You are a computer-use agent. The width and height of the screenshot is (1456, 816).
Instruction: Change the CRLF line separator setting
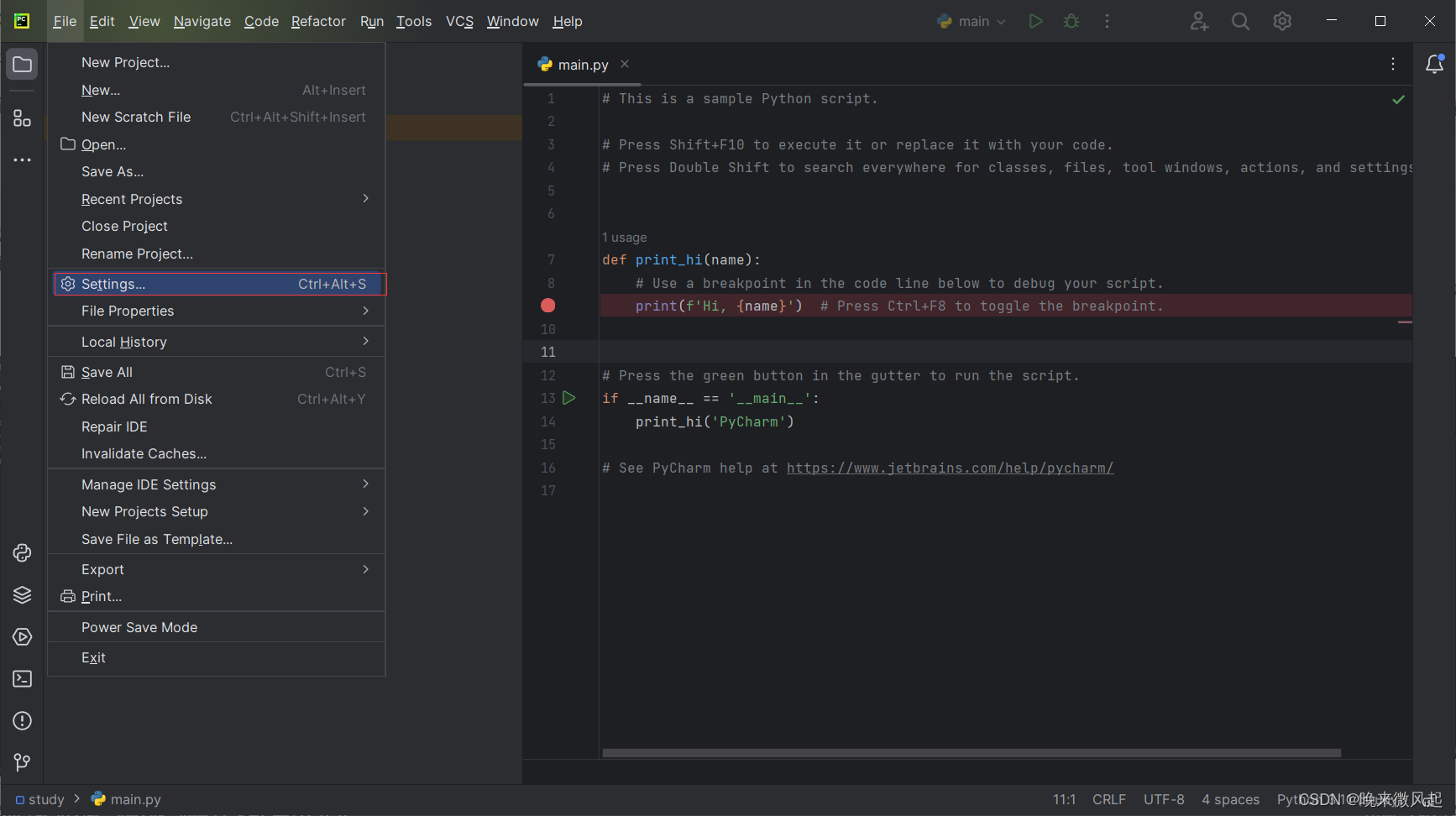coord(1109,799)
